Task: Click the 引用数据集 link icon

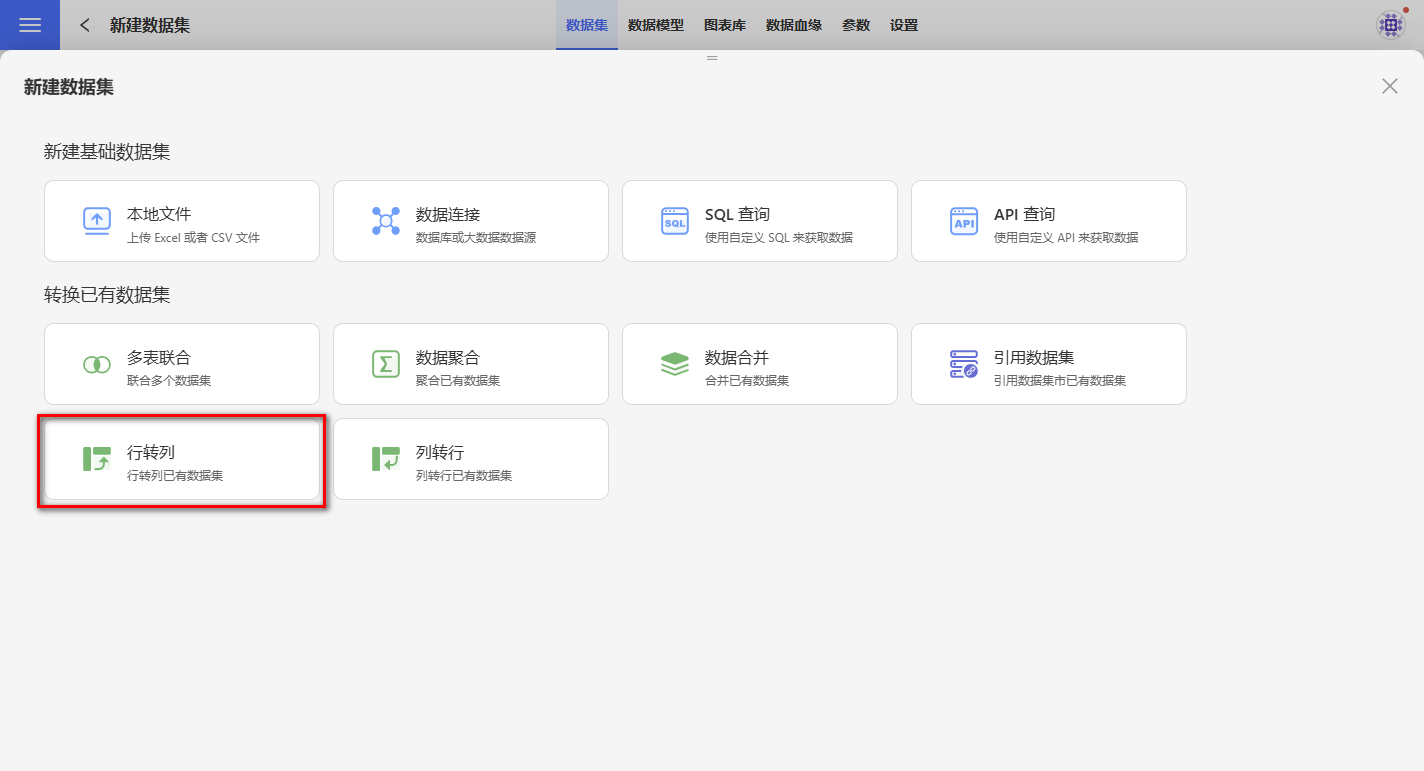Action: click(x=964, y=364)
